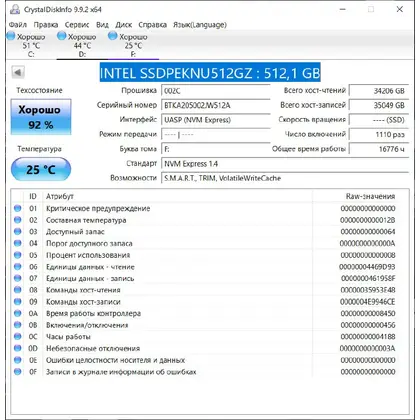Click total host writes value 35049 GB
This screenshot has width=420, height=420.
coord(379,105)
